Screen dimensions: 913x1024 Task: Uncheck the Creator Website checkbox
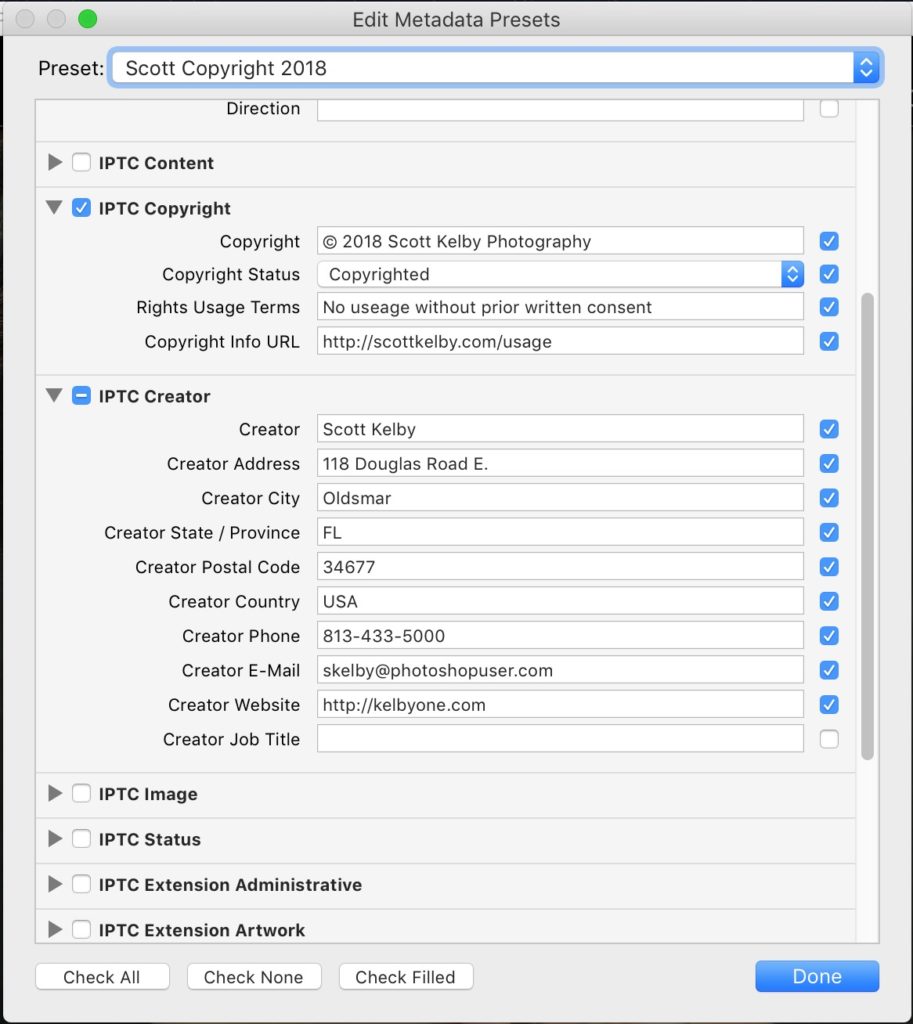(x=829, y=705)
